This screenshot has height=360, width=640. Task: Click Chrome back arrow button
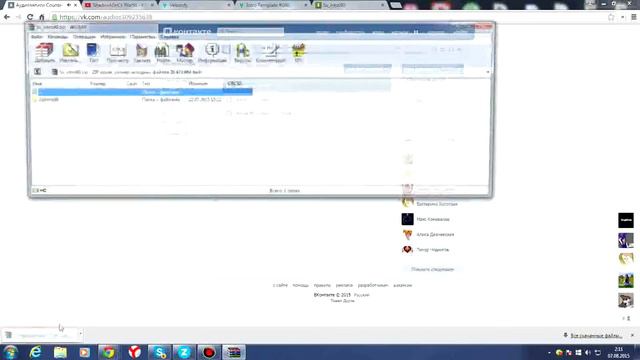(7, 17)
